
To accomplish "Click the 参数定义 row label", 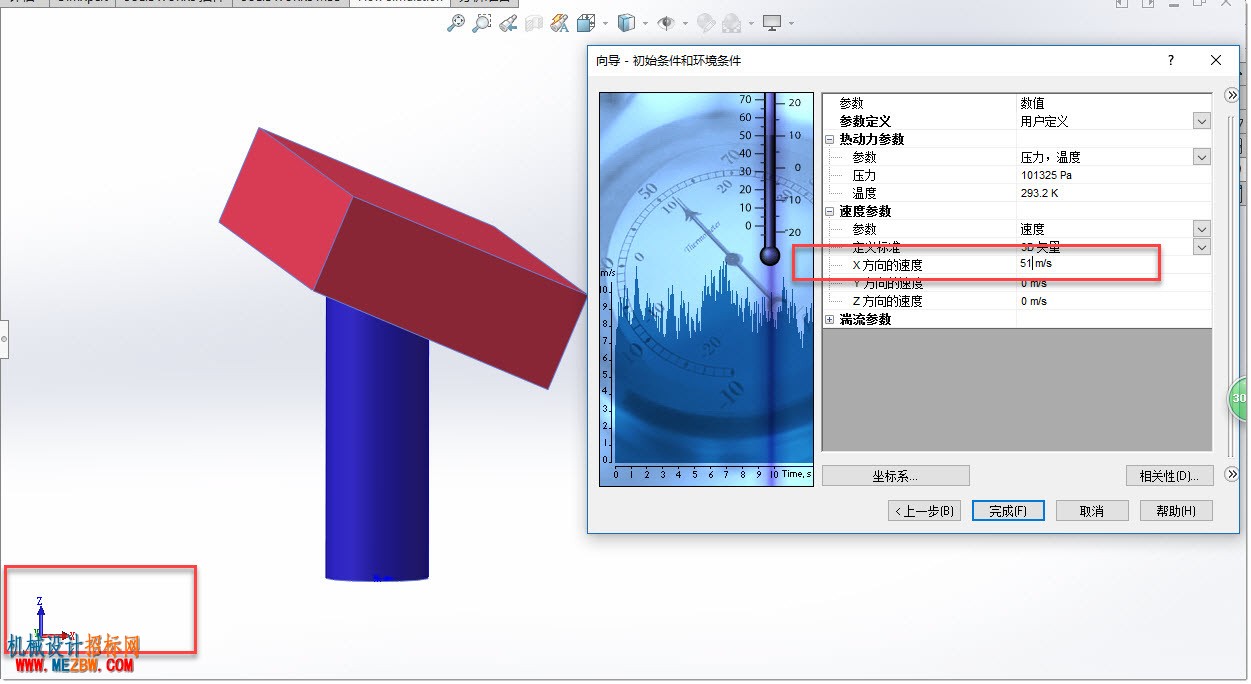I will tap(864, 121).
